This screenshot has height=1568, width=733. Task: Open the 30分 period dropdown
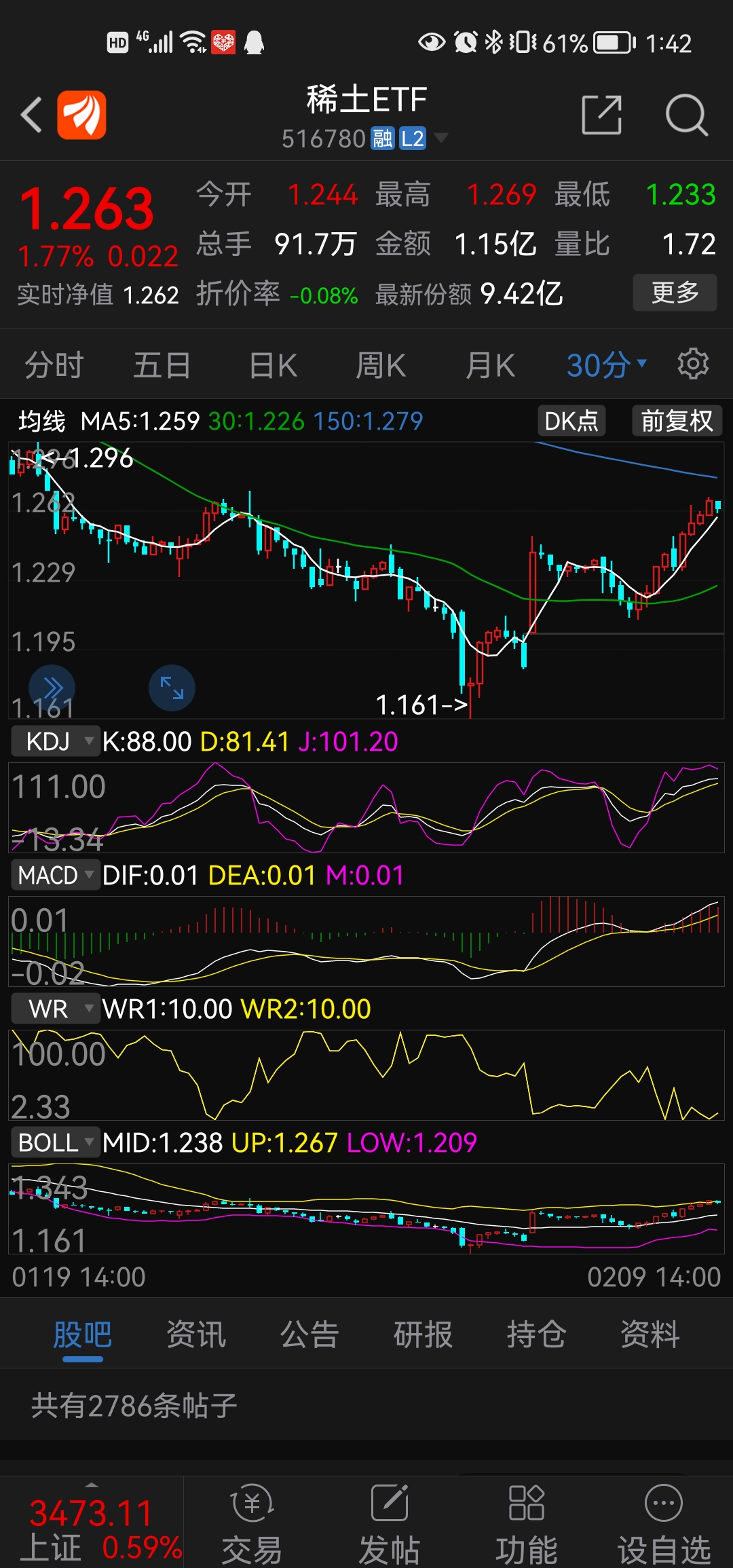click(606, 365)
